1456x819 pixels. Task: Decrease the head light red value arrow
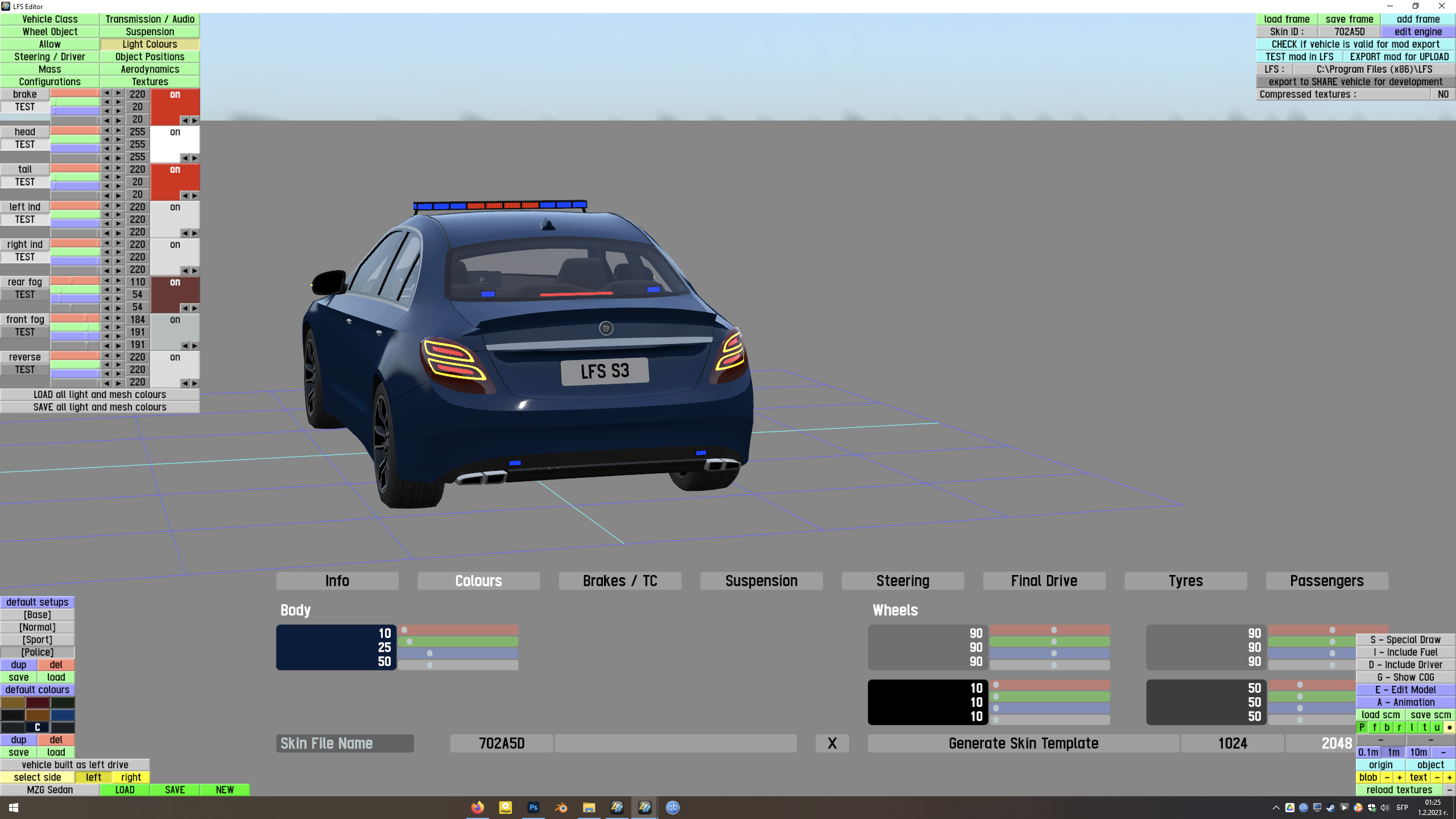(x=106, y=131)
